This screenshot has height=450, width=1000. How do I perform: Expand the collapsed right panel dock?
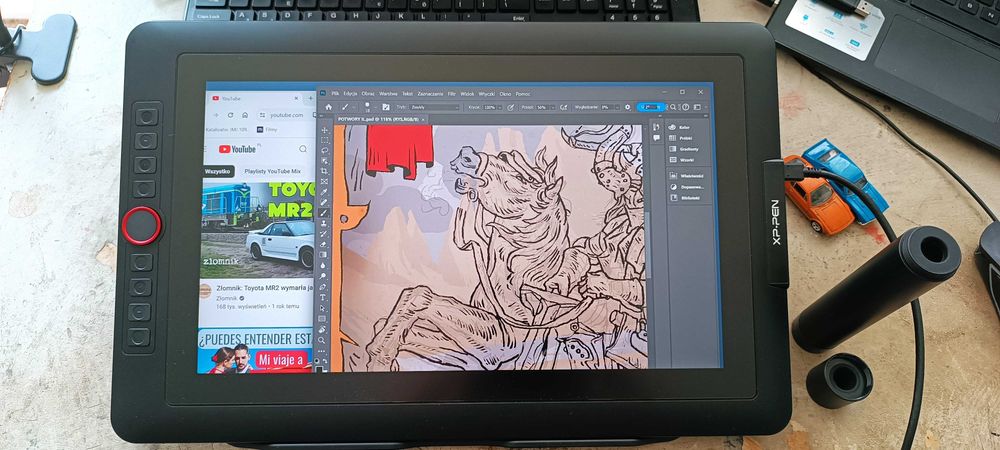pyautogui.click(x=705, y=116)
